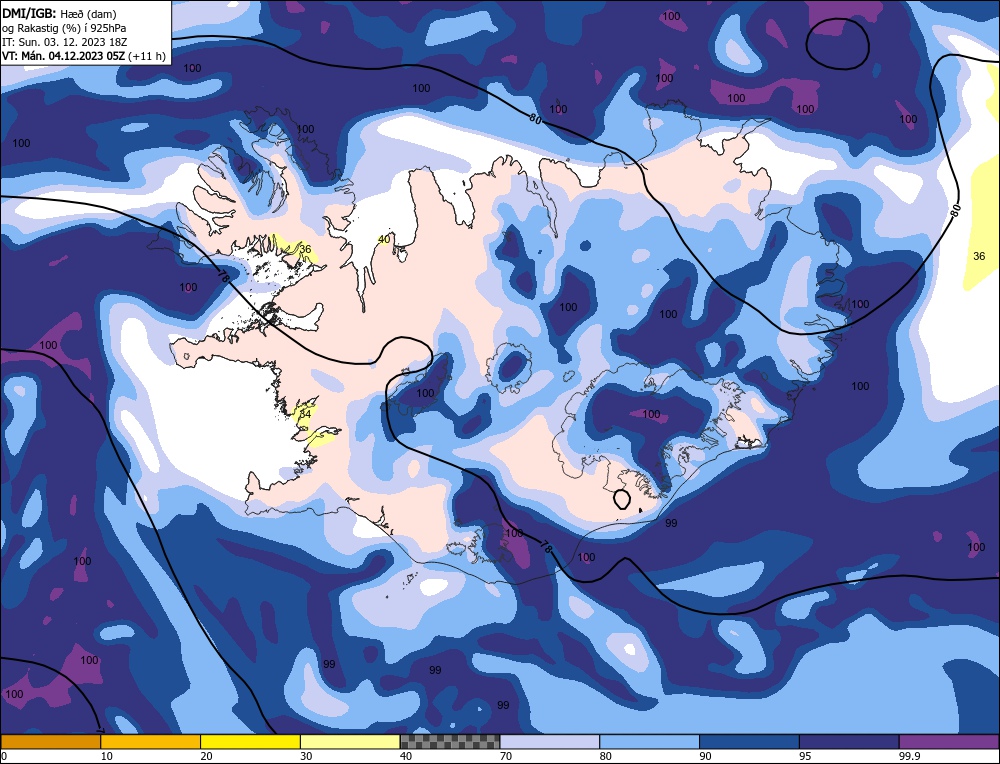Viewport: 1000px width, 764px height.
Task: Click the '34' humidity value on the map
Action: 305,414
